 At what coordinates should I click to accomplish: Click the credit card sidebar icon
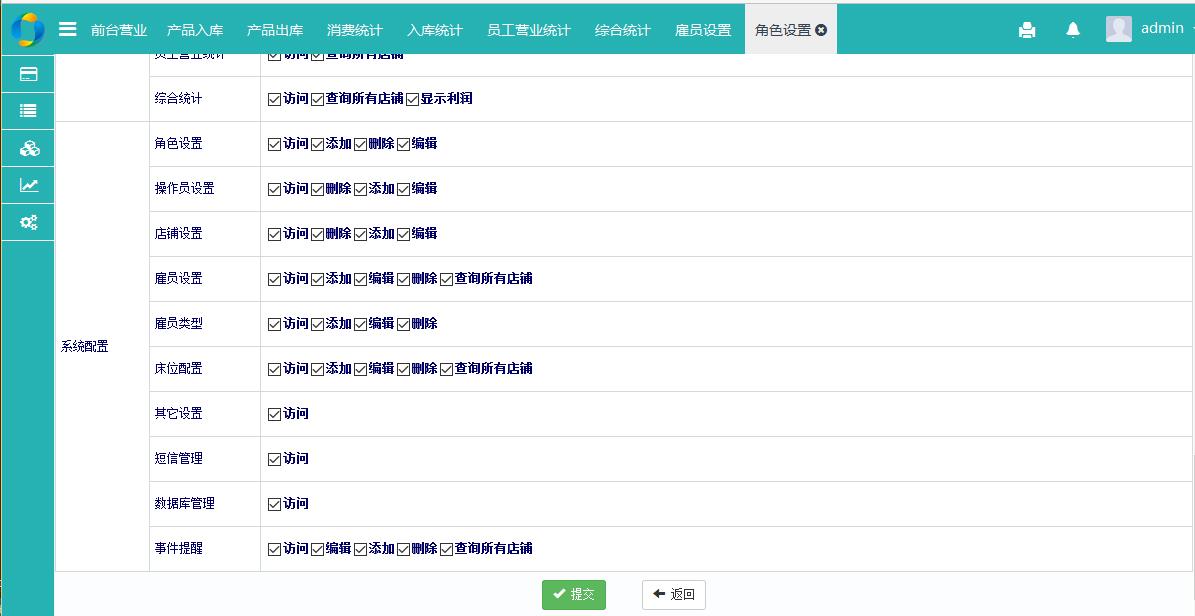coord(29,74)
